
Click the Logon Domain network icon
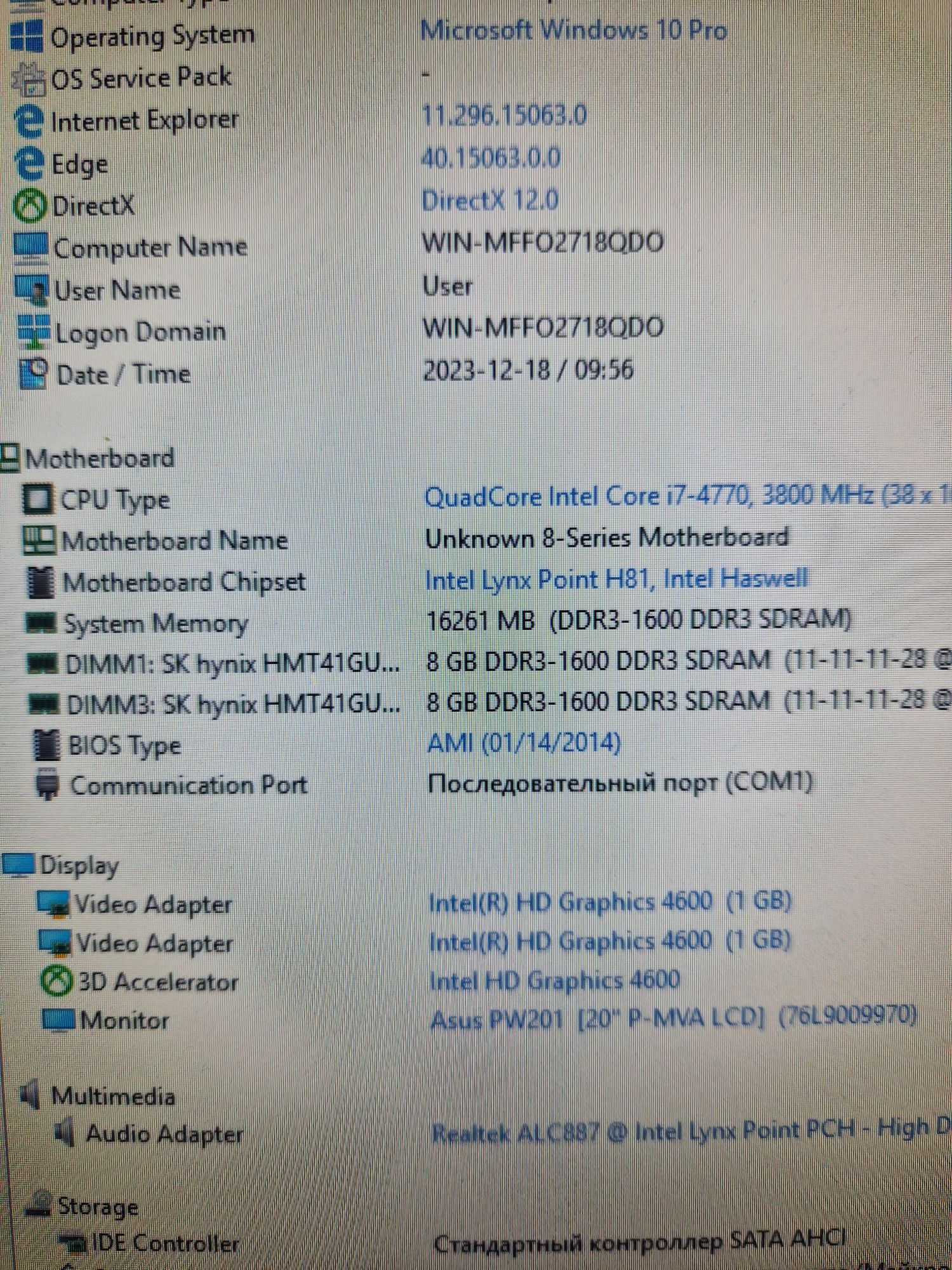tap(34, 332)
